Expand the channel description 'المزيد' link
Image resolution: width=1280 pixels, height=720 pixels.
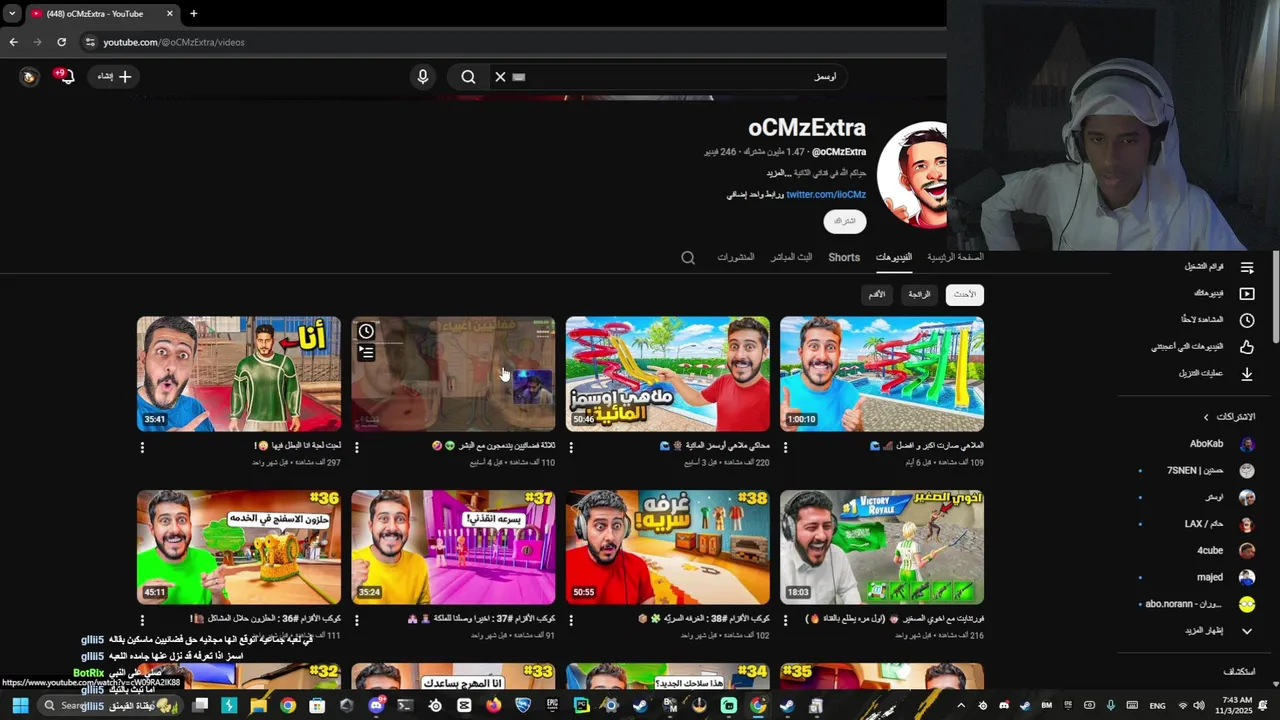[779, 173]
